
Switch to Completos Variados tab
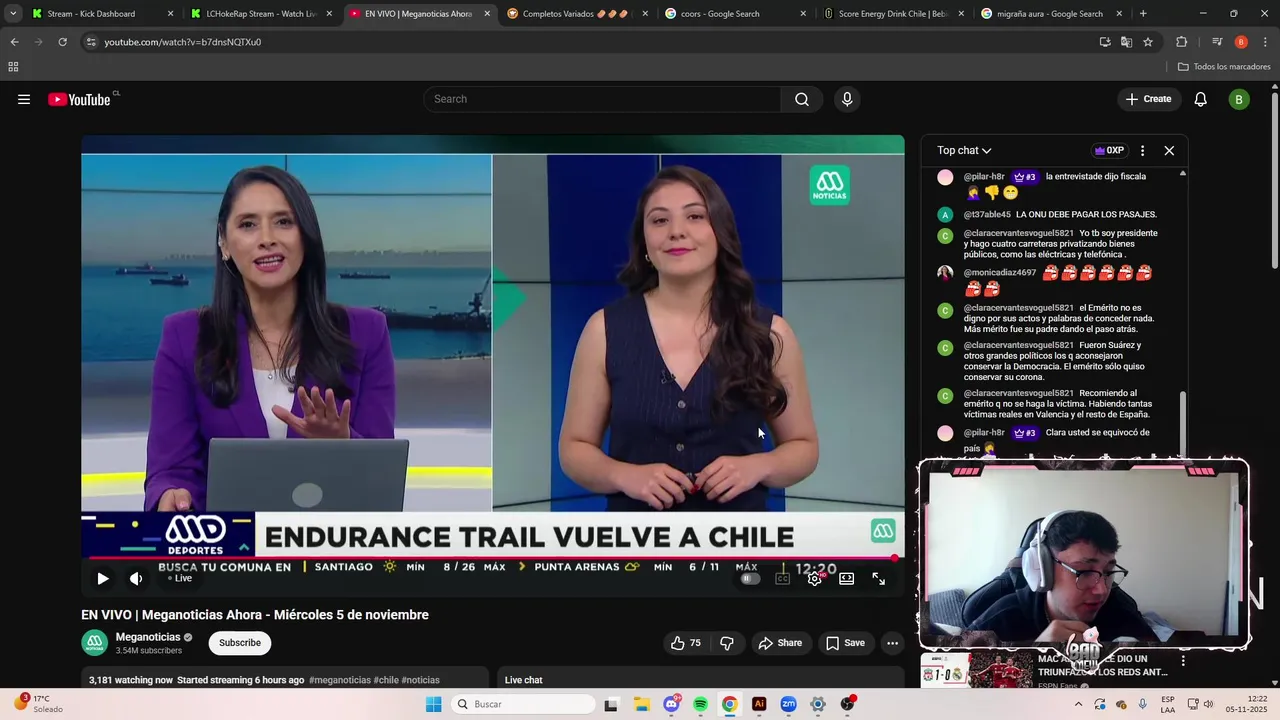click(578, 14)
